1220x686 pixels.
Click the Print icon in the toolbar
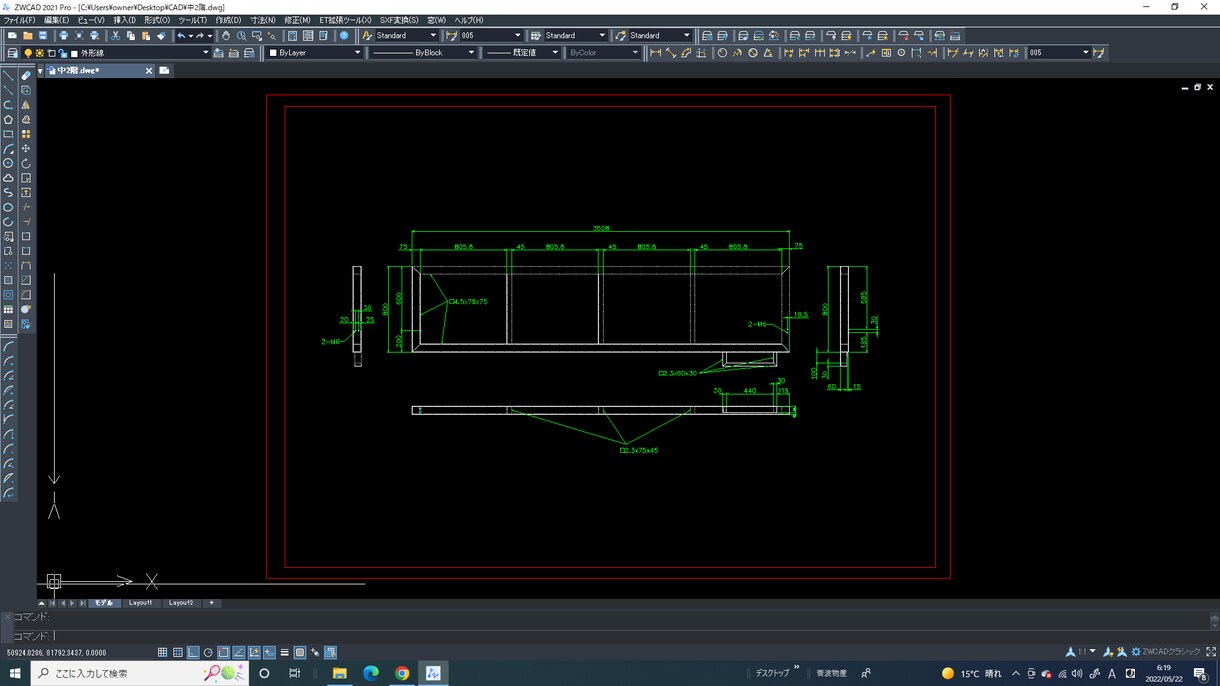click(x=63, y=36)
